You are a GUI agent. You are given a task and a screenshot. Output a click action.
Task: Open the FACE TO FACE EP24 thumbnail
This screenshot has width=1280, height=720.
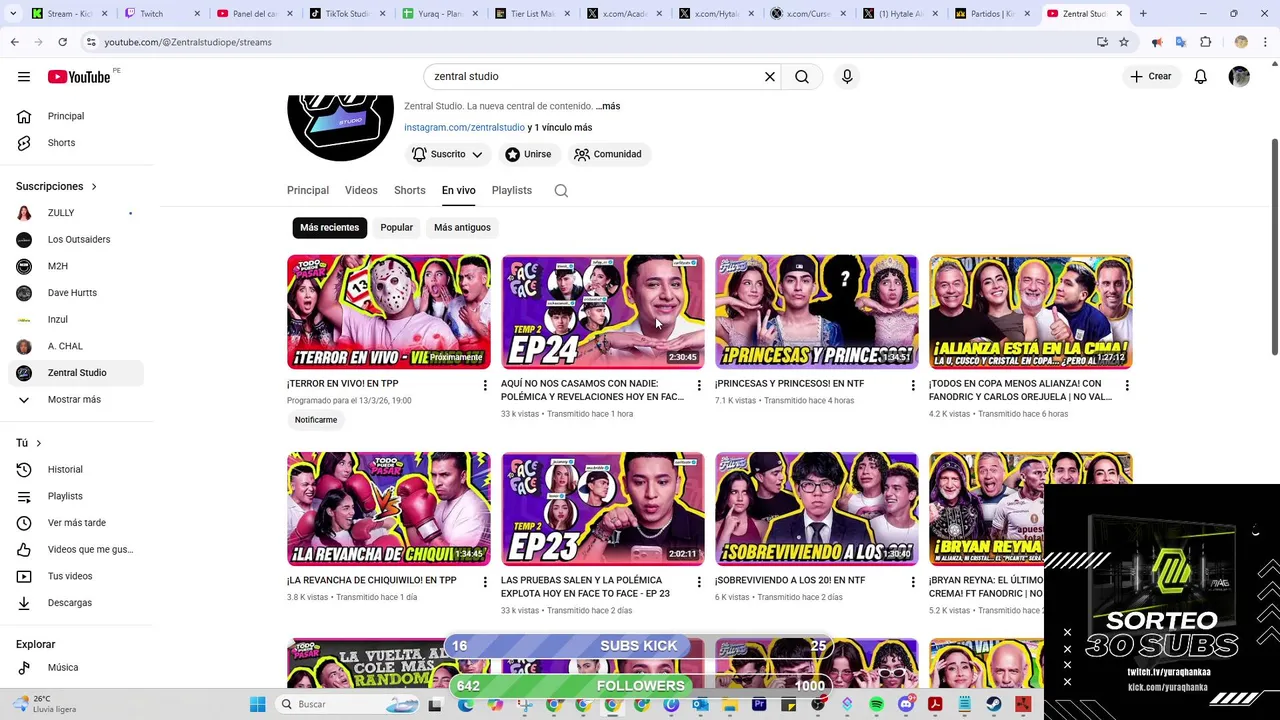click(x=603, y=312)
